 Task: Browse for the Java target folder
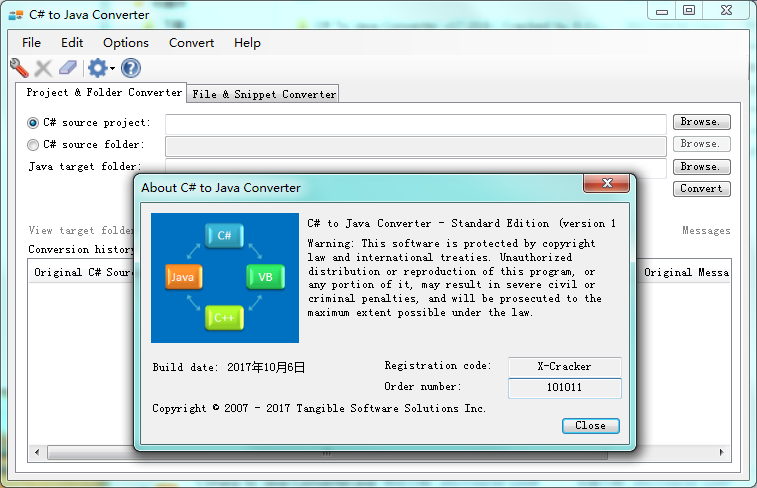click(x=702, y=167)
